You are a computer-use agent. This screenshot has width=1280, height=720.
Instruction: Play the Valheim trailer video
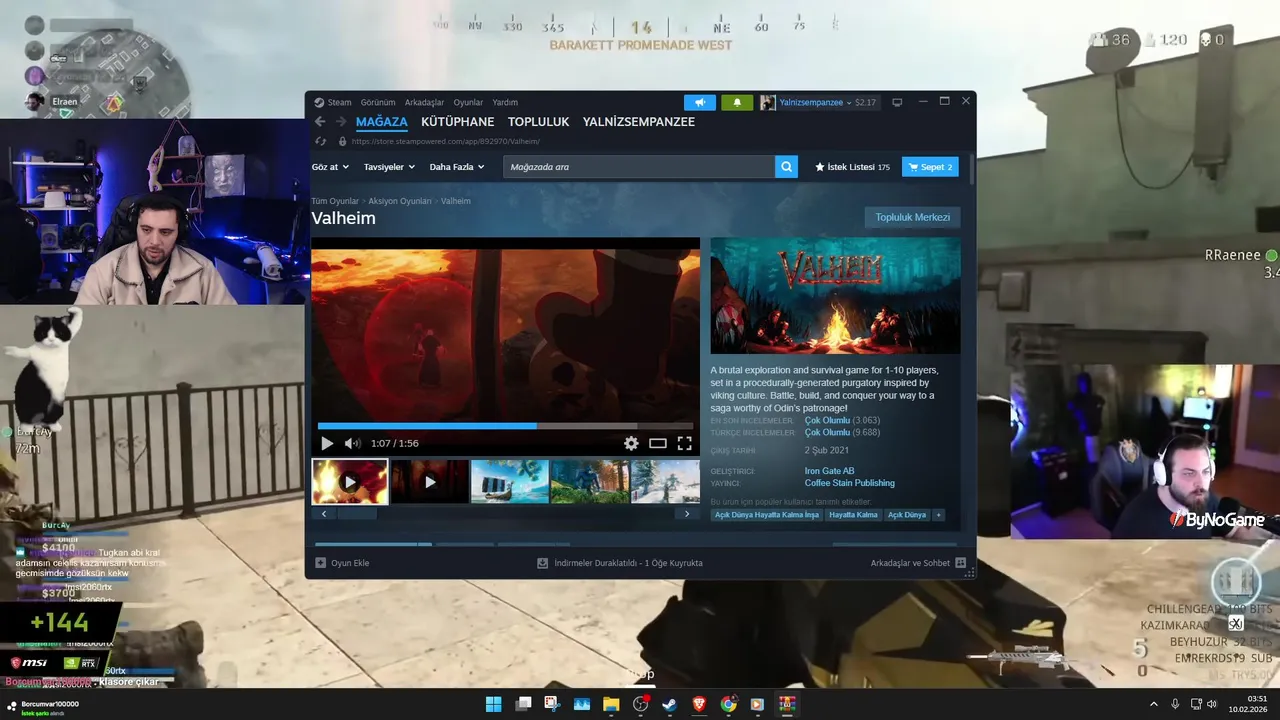[x=327, y=443]
